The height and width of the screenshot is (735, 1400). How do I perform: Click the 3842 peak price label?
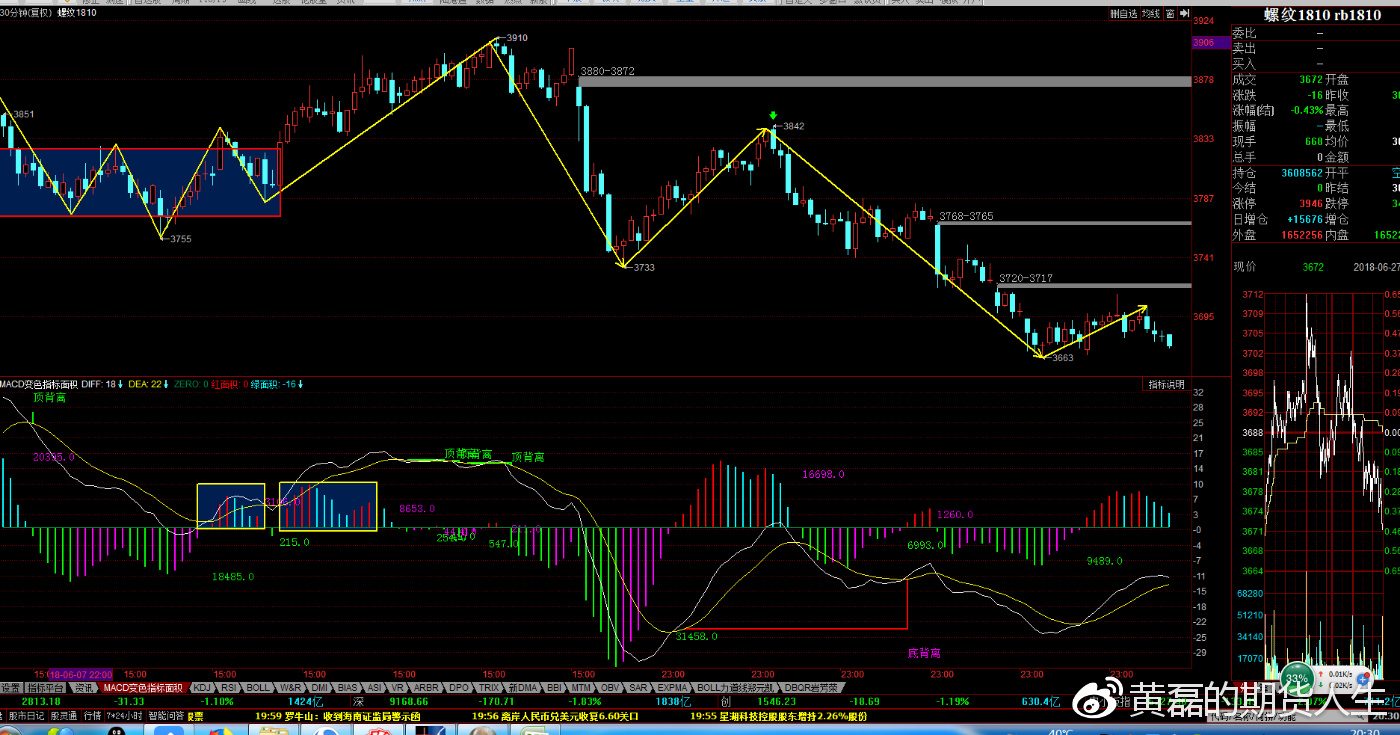coord(793,126)
